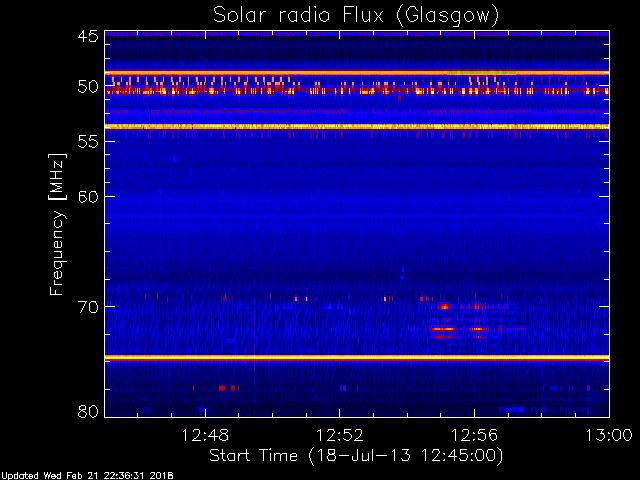The height and width of the screenshot is (480, 640).
Task: Click the "Updated Wed Feb 21 22:36:31 2018" text
Action: (x=87, y=476)
